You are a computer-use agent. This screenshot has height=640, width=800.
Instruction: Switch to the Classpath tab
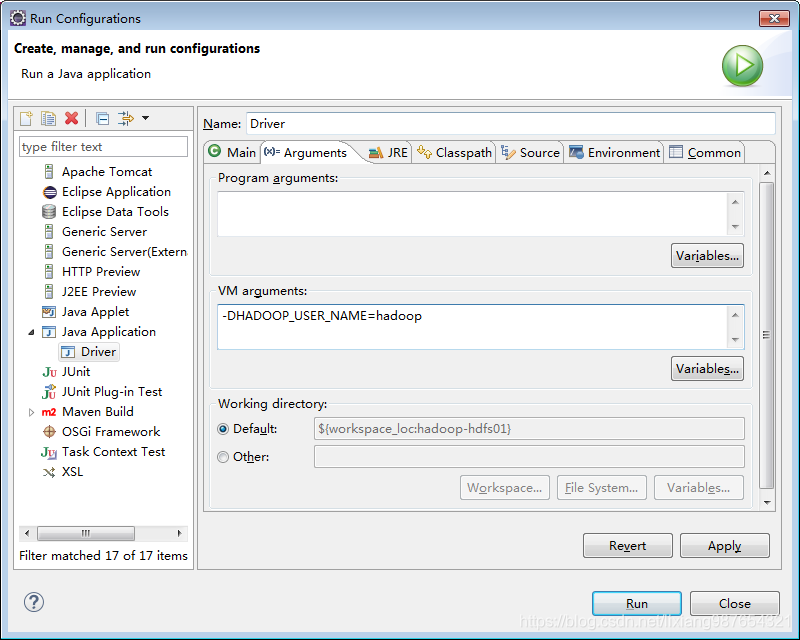coord(454,153)
